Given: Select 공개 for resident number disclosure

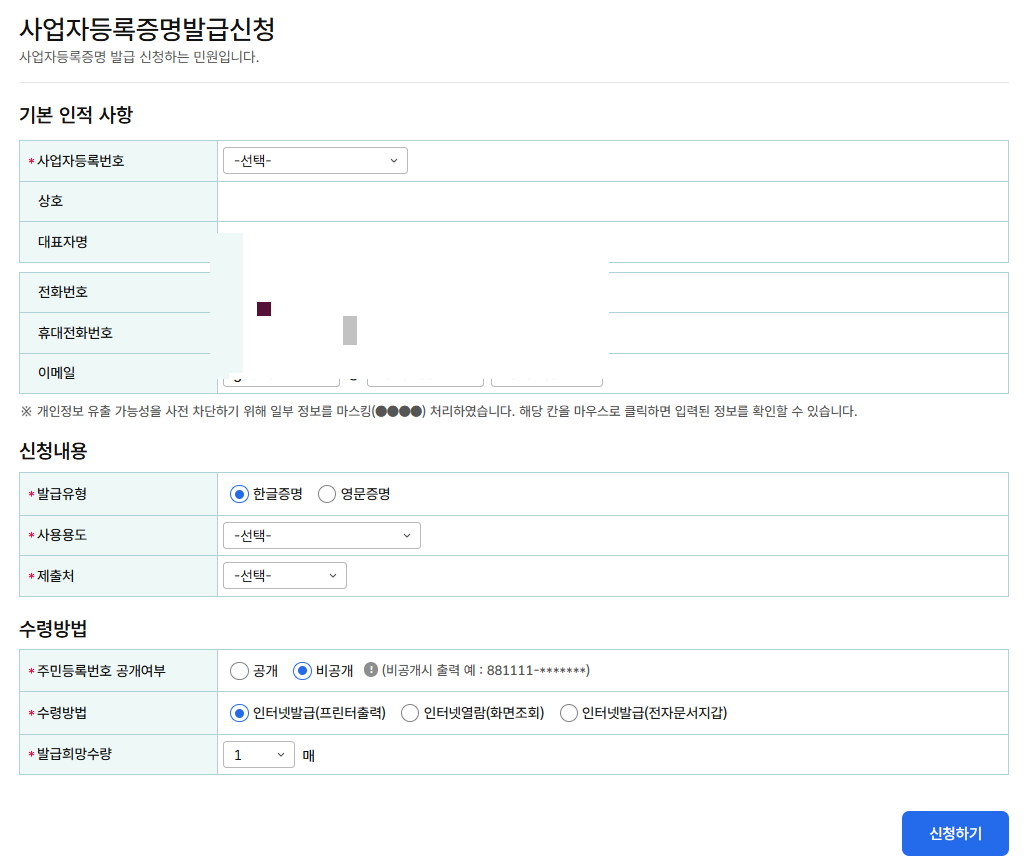Looking at the screenshot, I should point(239,670).
